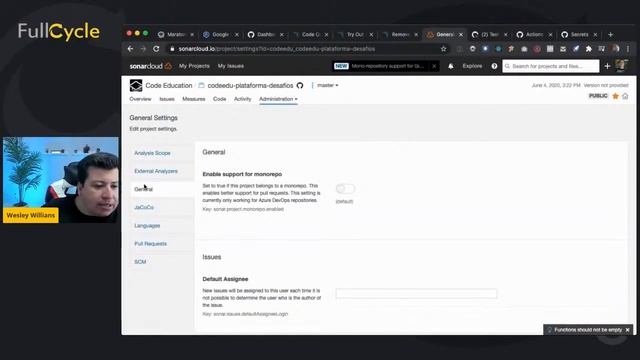Switch to the Issues tab

tap(167, 99)
